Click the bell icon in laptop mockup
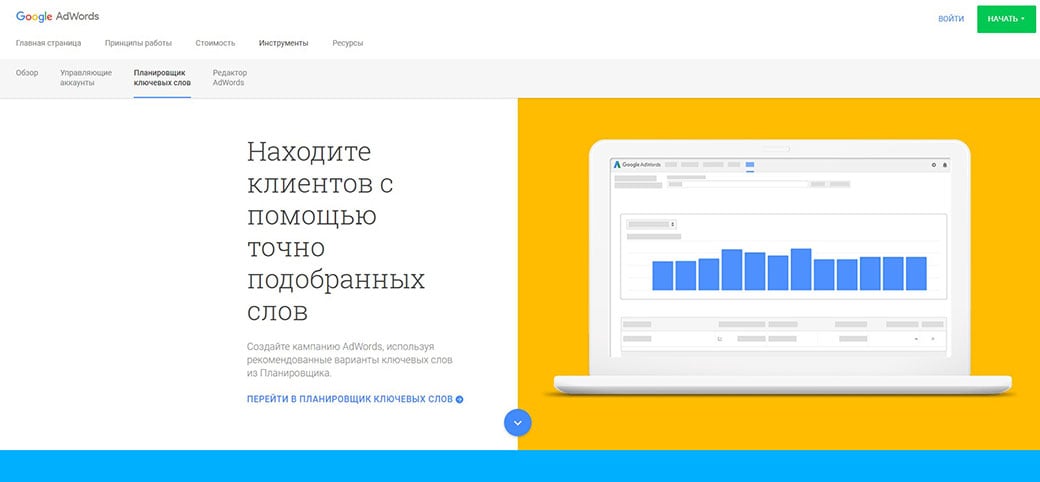The image size is (1040, 482). click(944, 164)
